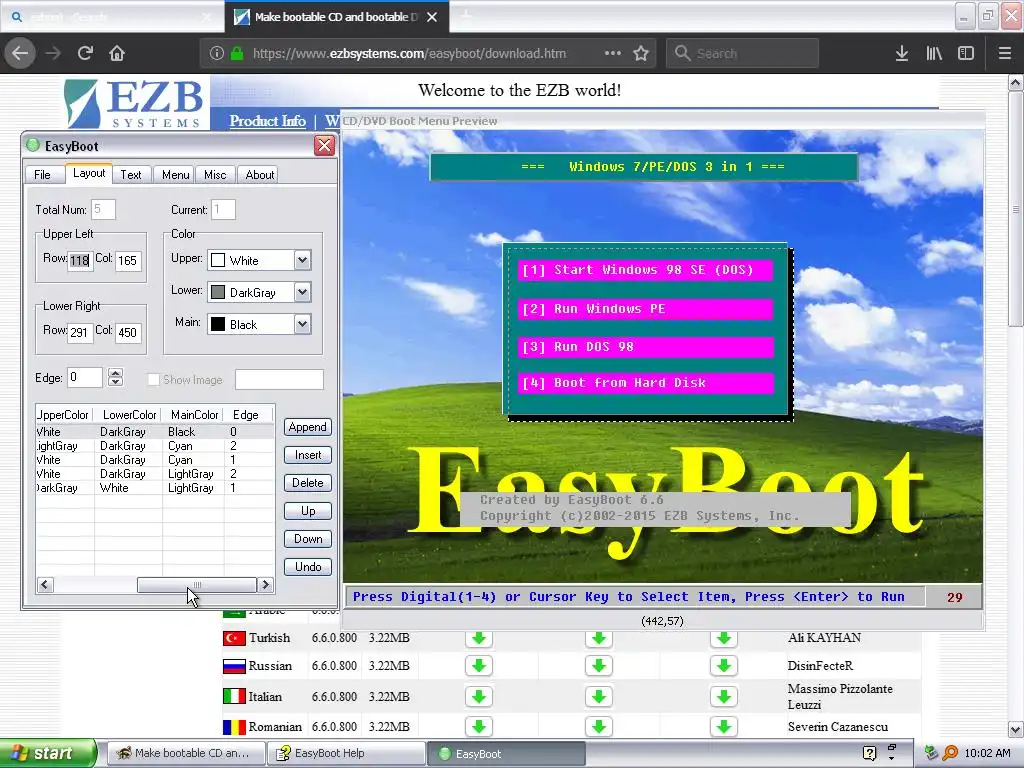Click the Insert button
Image resolution: width=1024 pixels, height=768 pixels.
coord(308,455)
